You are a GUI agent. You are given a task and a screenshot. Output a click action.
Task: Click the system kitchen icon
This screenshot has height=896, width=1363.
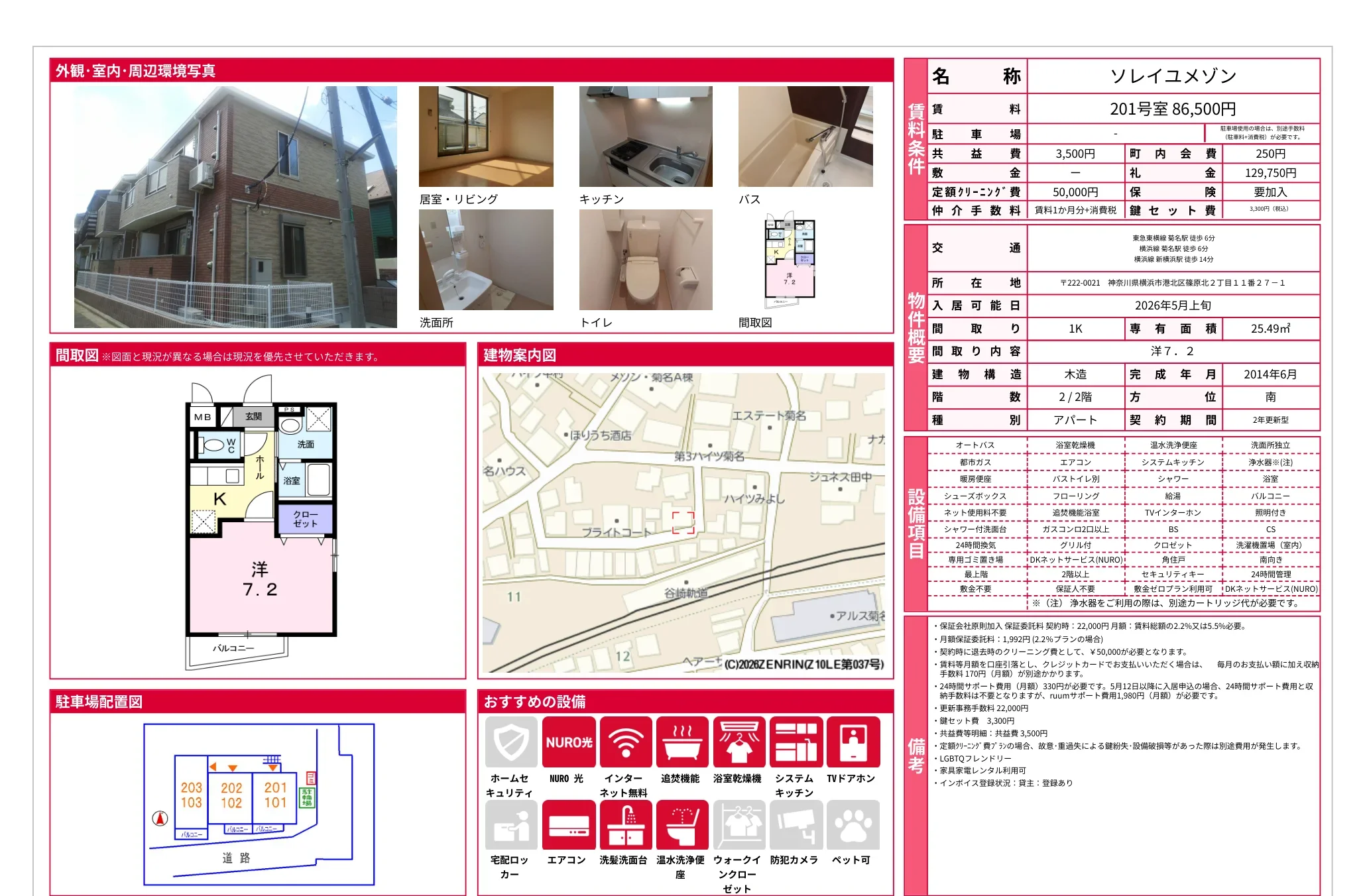(x=796, y=742)
